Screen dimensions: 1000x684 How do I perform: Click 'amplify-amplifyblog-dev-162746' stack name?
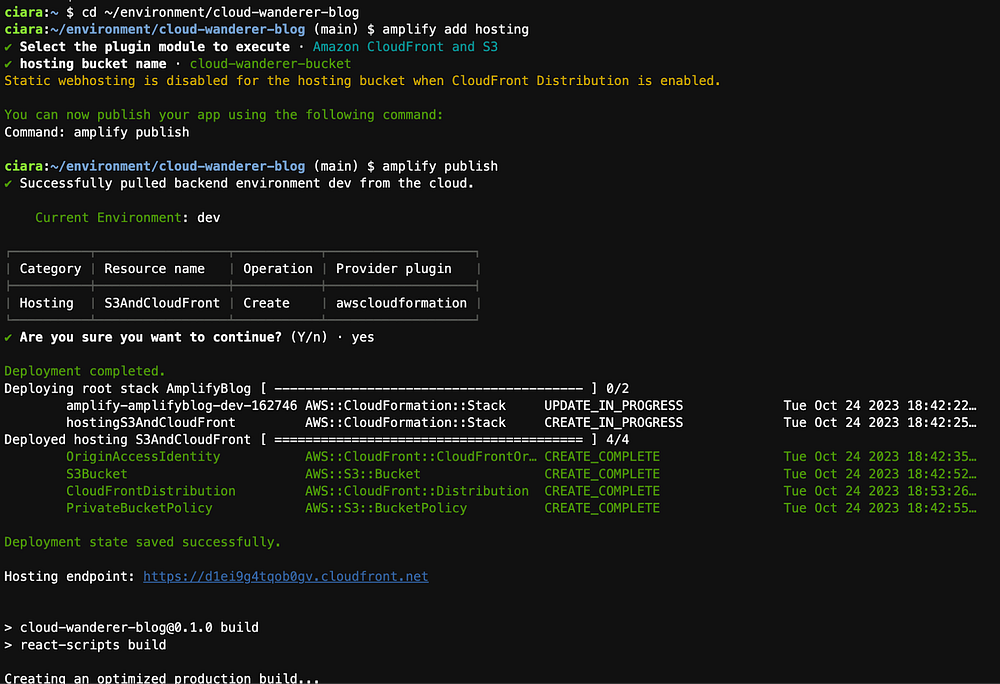point(182,405)
